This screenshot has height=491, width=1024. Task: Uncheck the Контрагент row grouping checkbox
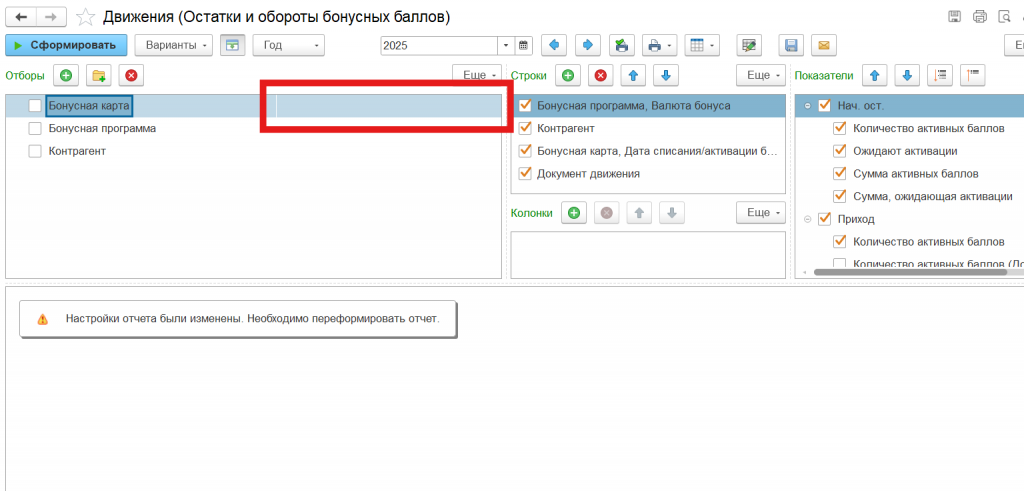pos(524,128)
